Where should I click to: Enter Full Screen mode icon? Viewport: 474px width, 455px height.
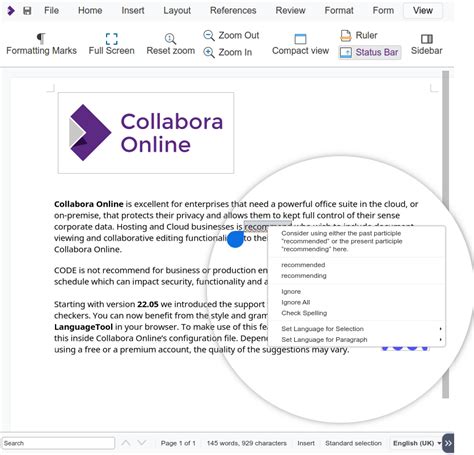click(111, 39)
